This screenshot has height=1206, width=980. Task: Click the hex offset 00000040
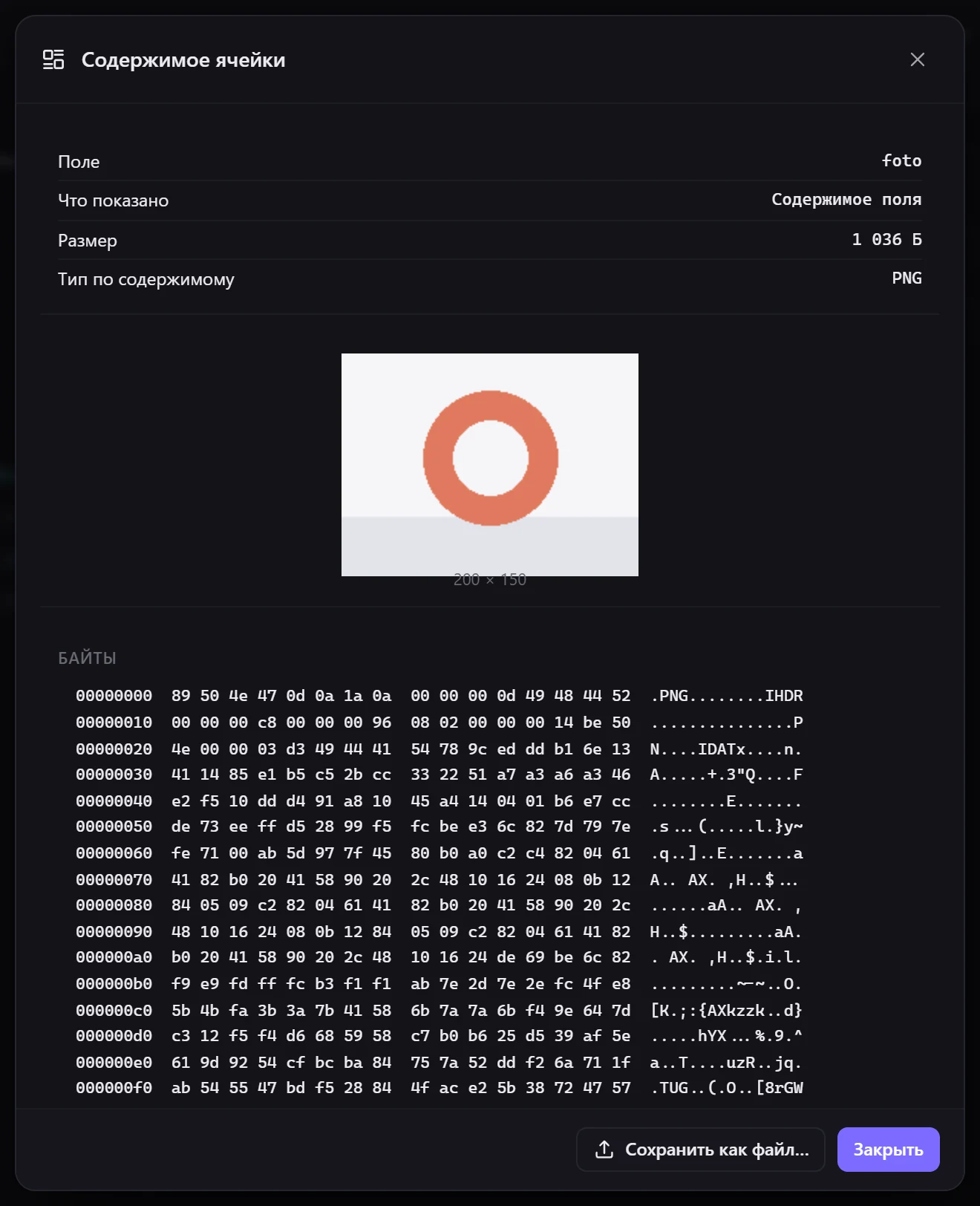[x=114, y=801]
